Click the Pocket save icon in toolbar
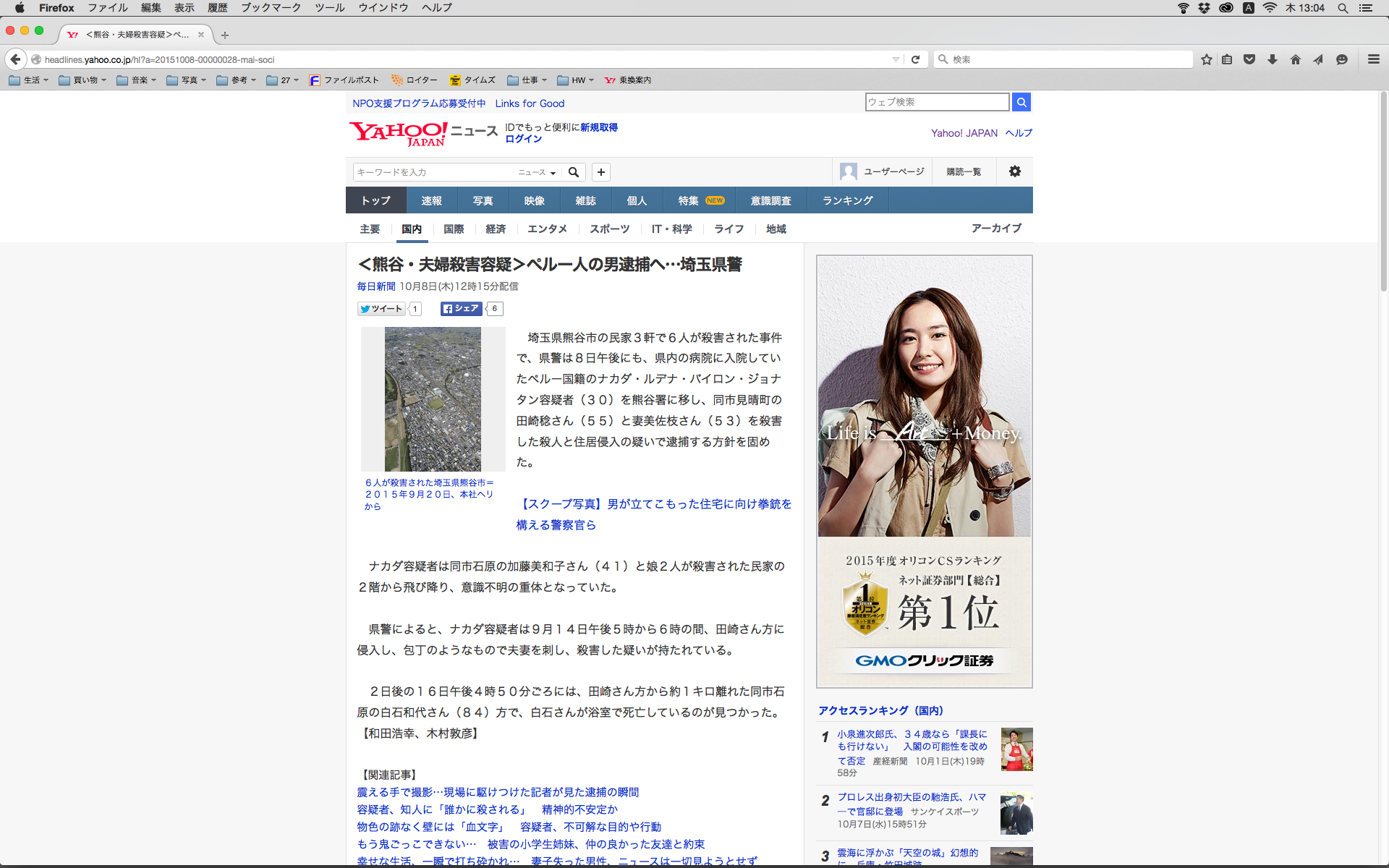1389x868 pixels. click(1249, 59)
